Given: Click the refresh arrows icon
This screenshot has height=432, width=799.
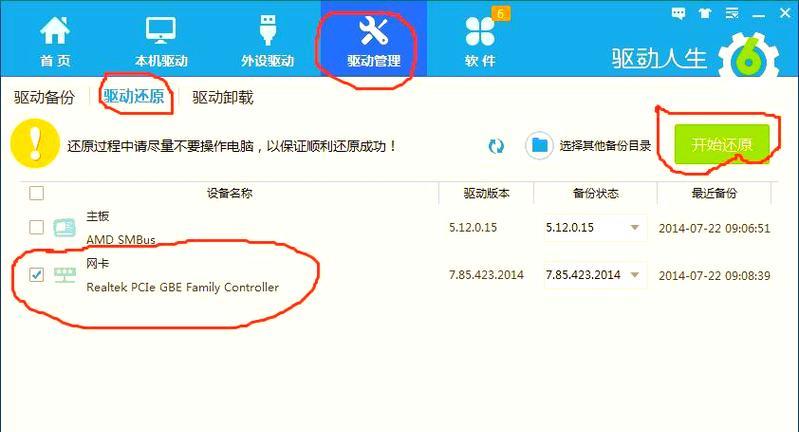Looking at the screenshot, I should [496, 146].
